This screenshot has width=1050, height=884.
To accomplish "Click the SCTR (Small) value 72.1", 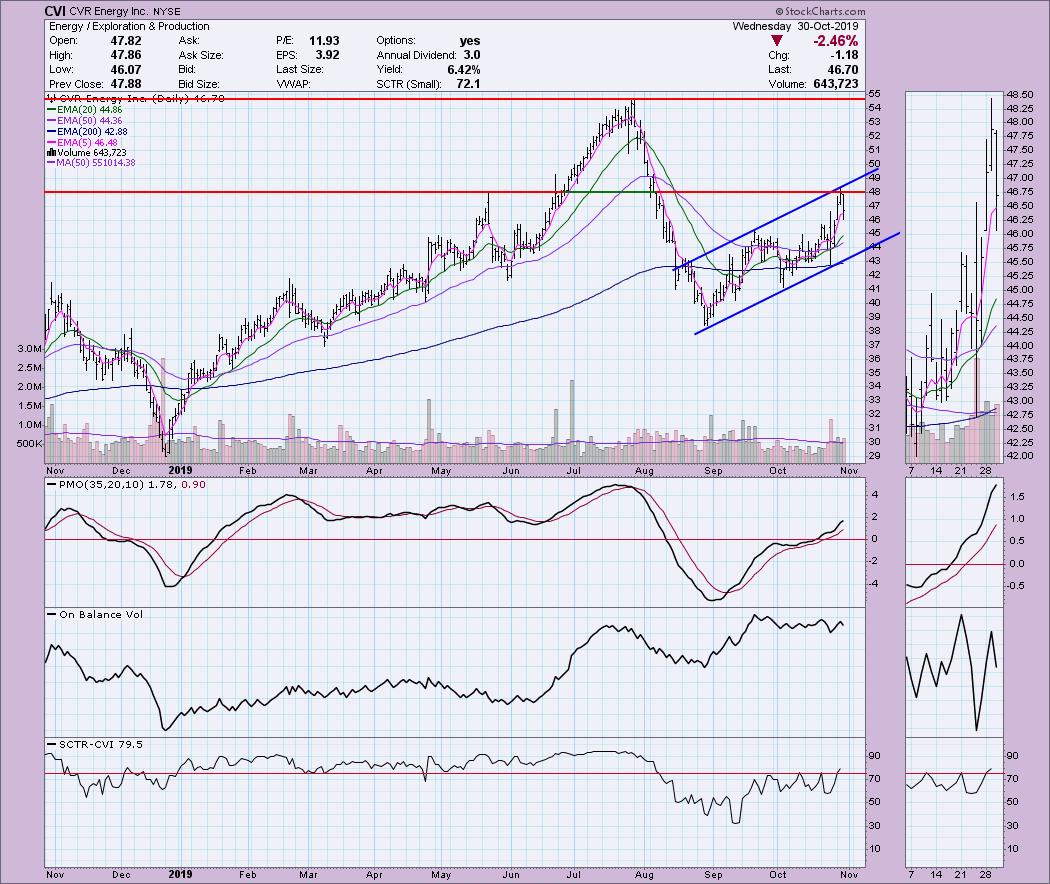I will (468, 84).
